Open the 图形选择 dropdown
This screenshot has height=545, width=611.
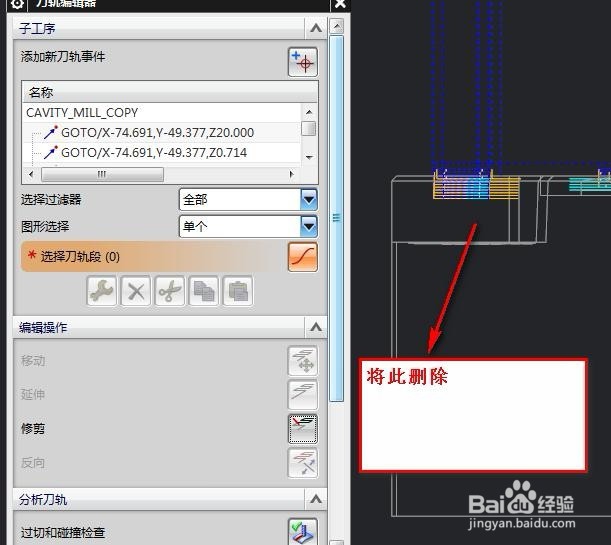click(x=309, y=226)
